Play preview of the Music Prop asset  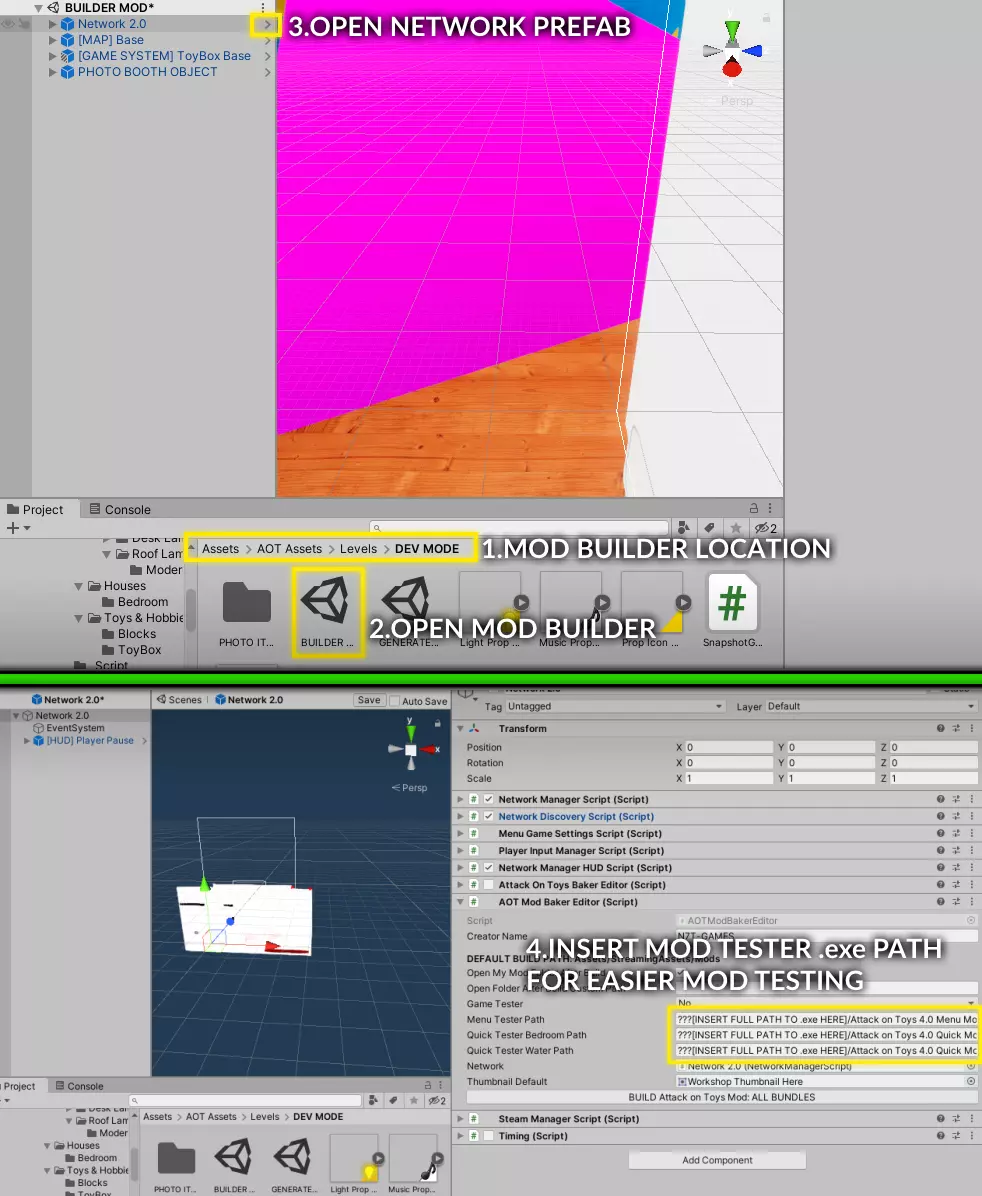pyautogui.click(x=602, y=602)
